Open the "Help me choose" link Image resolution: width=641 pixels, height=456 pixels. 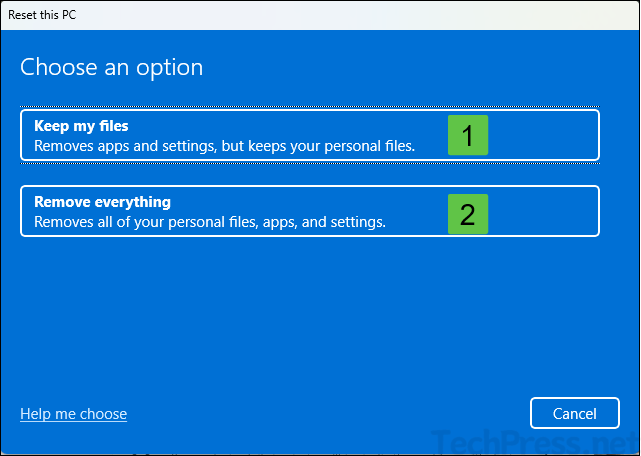73,414
